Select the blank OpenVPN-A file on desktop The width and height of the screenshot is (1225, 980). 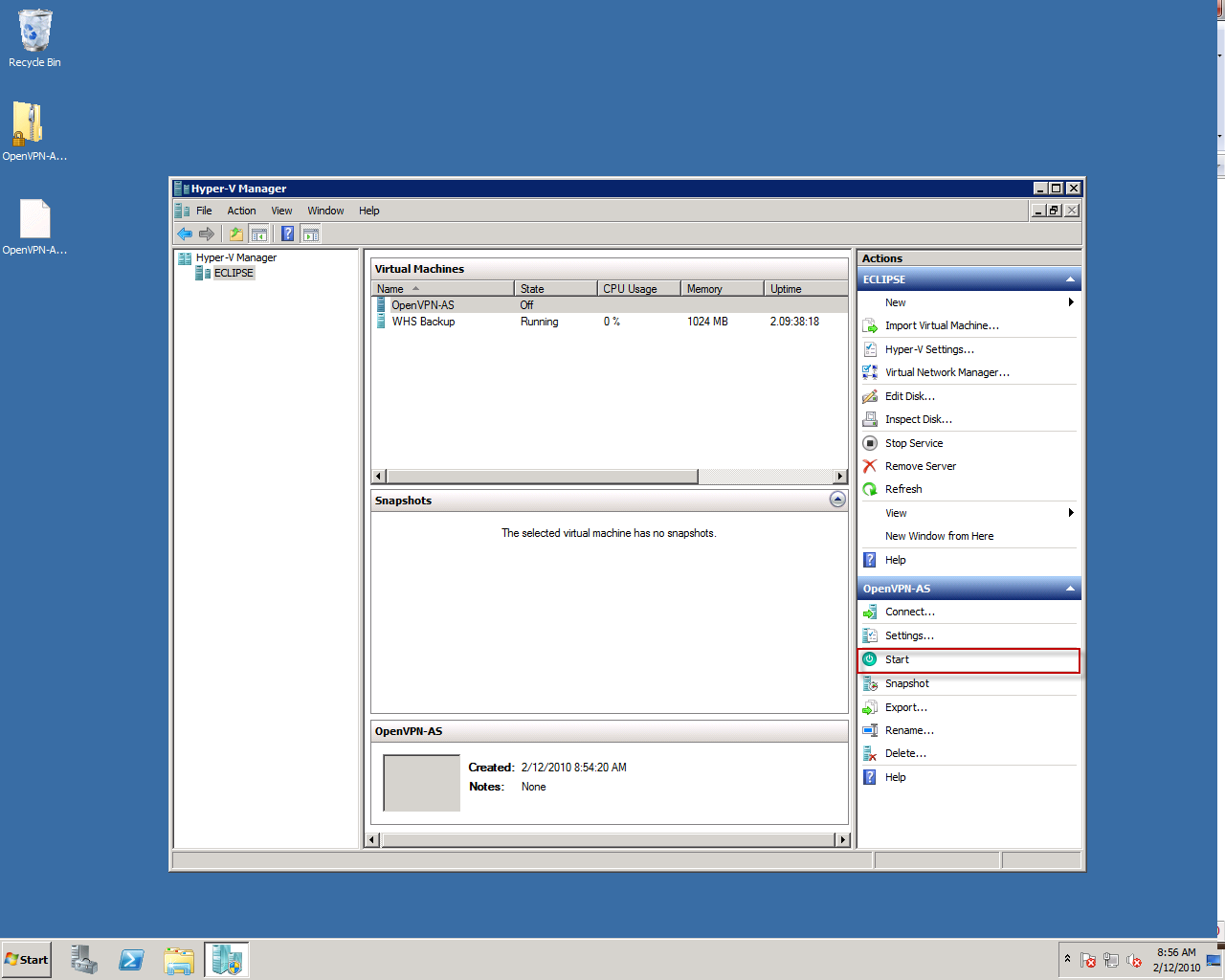[34, 227]
